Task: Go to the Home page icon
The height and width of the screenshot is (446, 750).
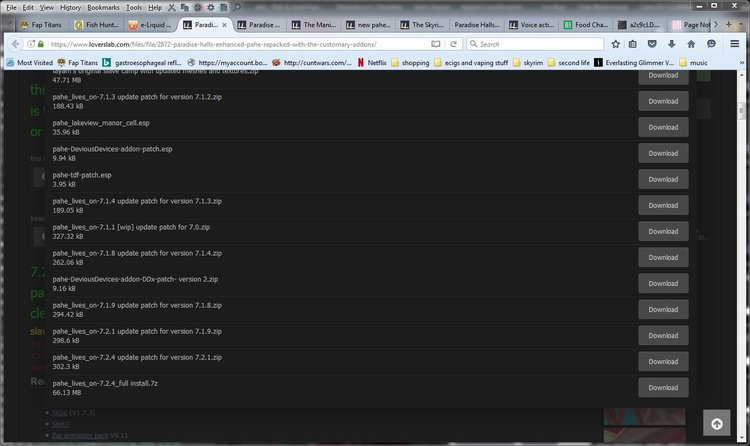Action: tap(691, 44)
